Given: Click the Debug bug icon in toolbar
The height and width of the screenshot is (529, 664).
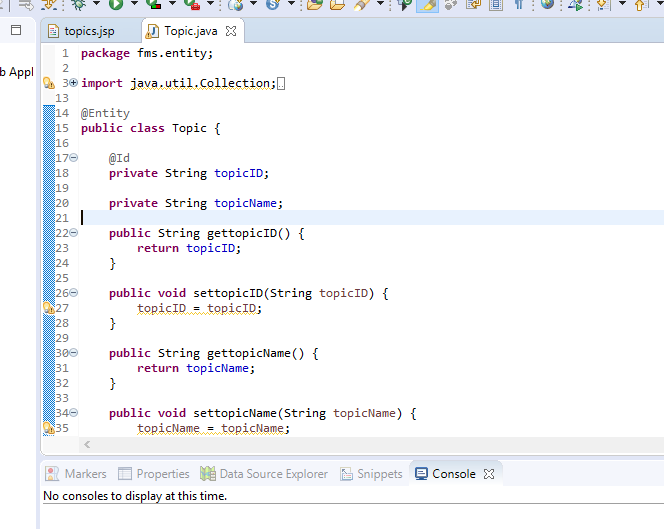Looking at the screenshot, I should [79, 5].
